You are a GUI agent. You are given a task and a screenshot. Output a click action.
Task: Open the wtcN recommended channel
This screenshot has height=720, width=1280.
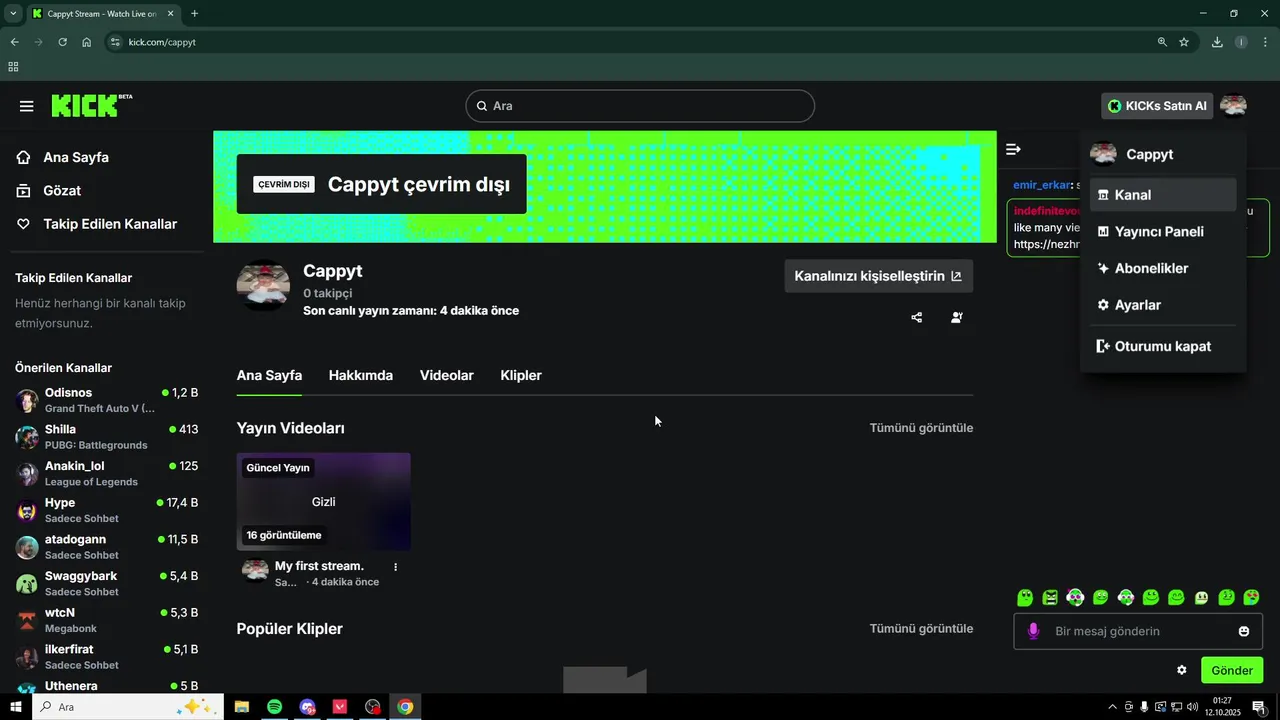[x=107, y=620]
